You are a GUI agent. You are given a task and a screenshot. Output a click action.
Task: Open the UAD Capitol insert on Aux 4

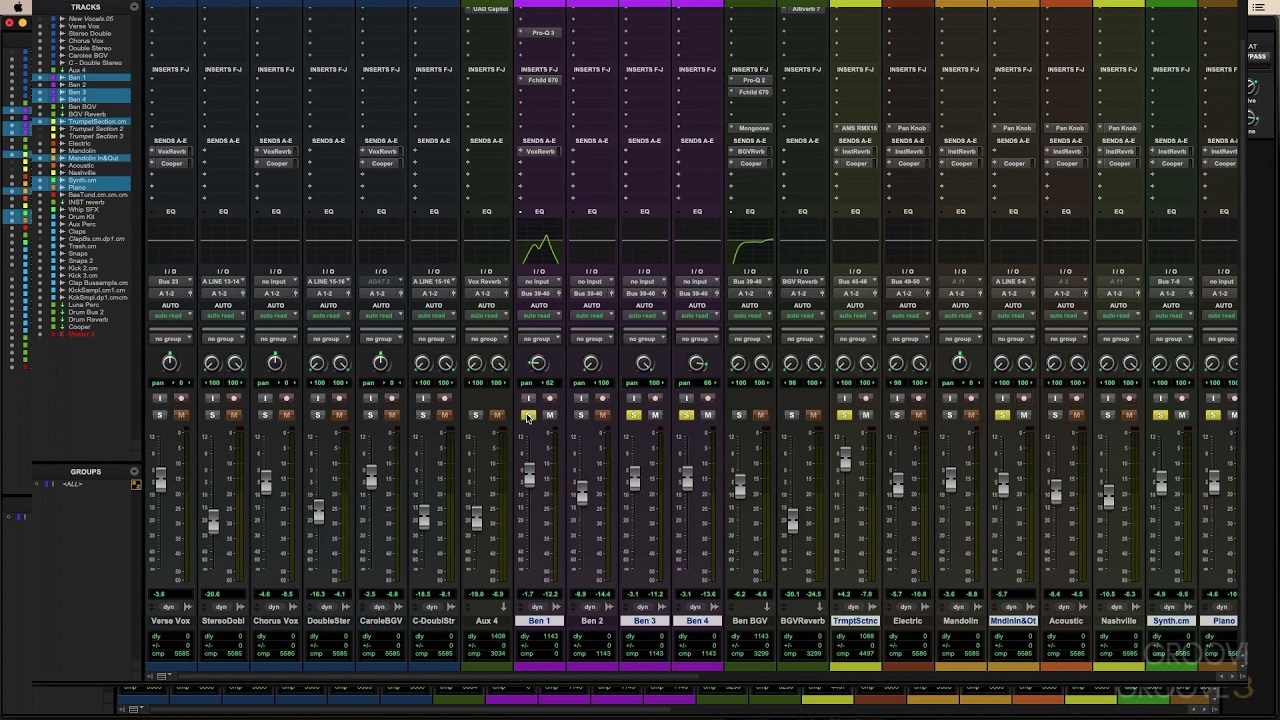(x=489, y=9)
